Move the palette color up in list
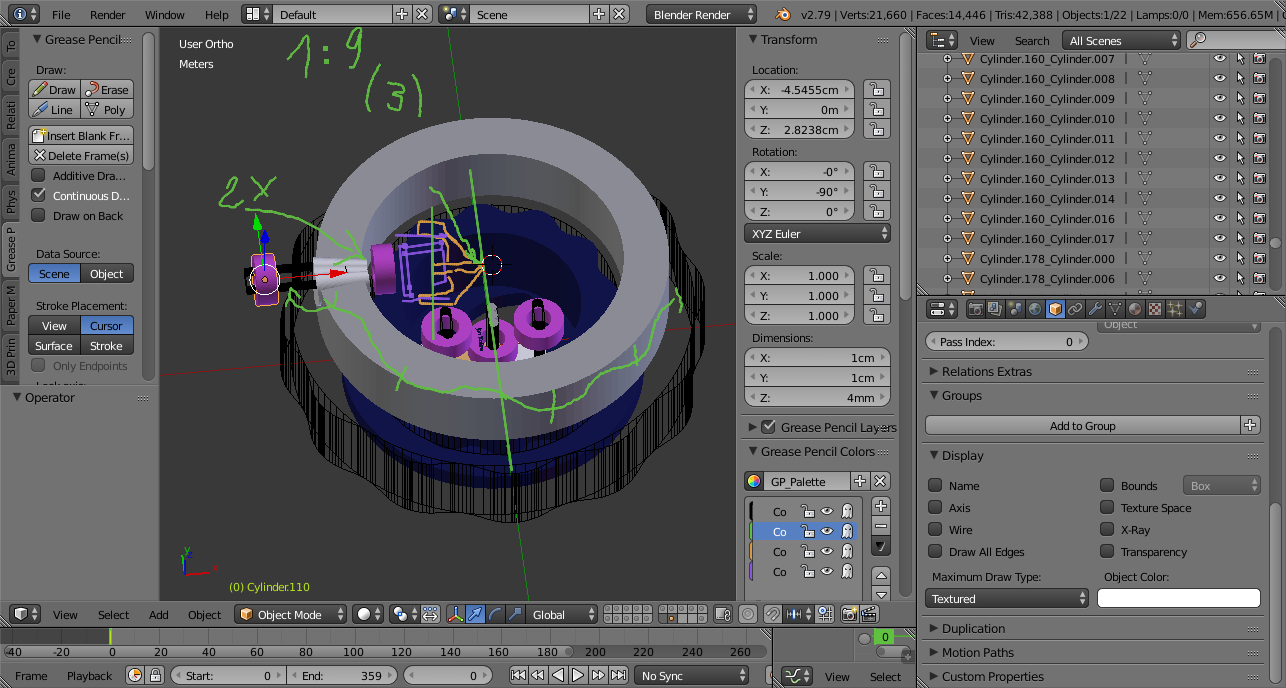The image size is (1286, 688). [x=881, y=576]
